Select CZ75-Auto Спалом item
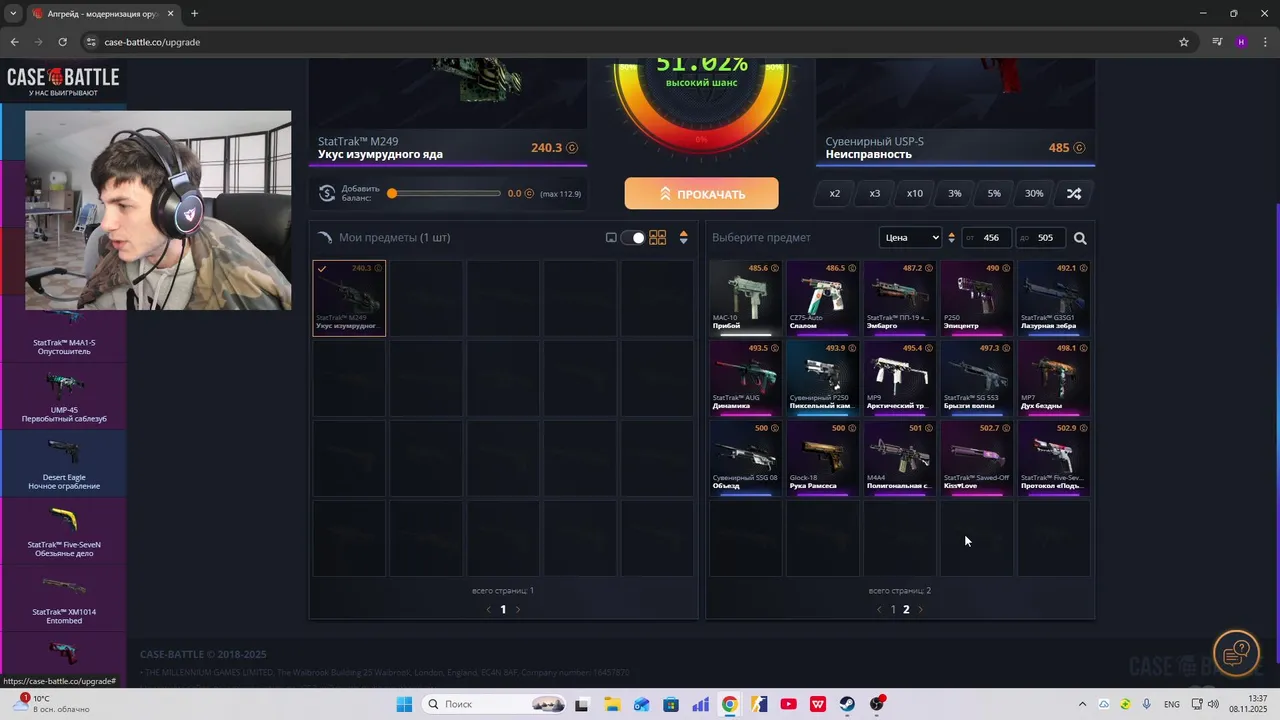 point(822,298)
